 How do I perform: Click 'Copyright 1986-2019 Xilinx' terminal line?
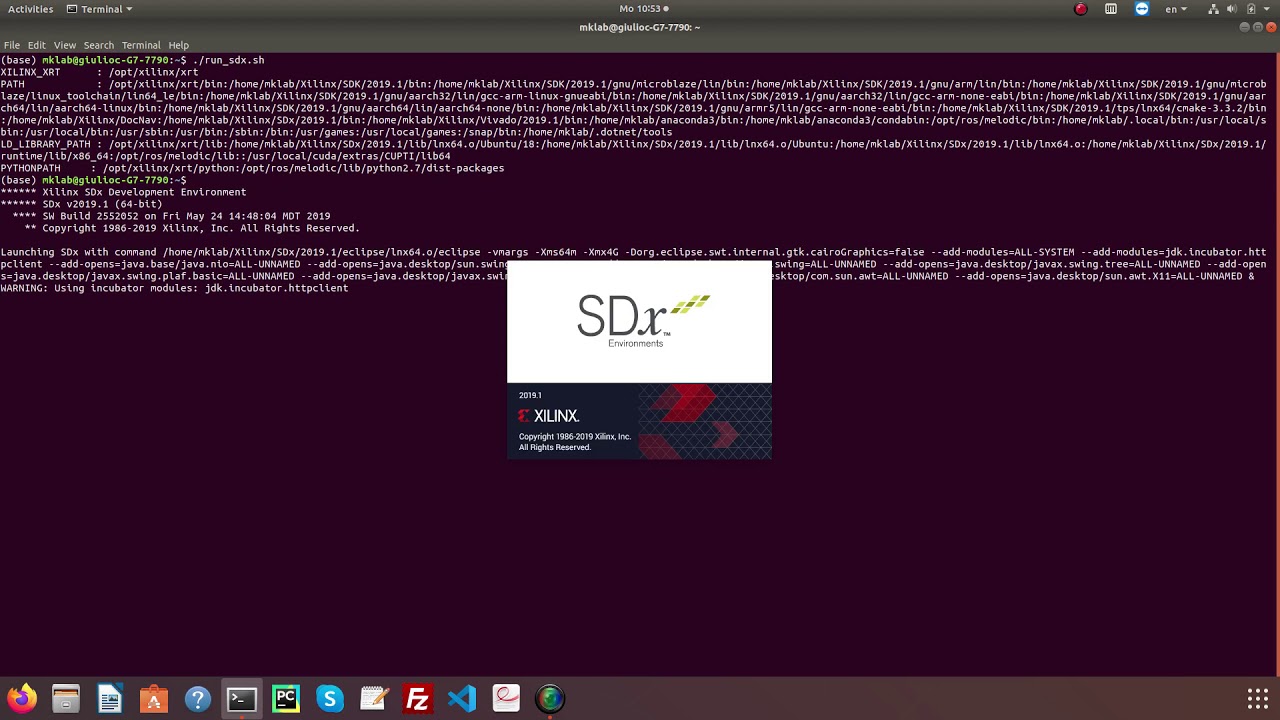pos(192,228)
